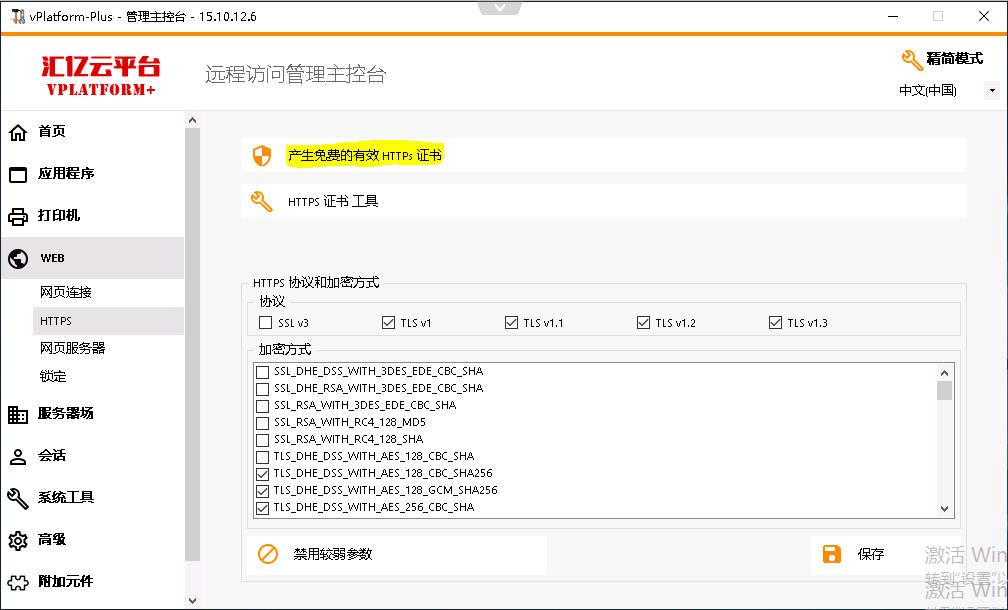Screen dimensions: 1008x610
Task: Select the wrench icon beside 系统工具
Action: pos(17,498)
